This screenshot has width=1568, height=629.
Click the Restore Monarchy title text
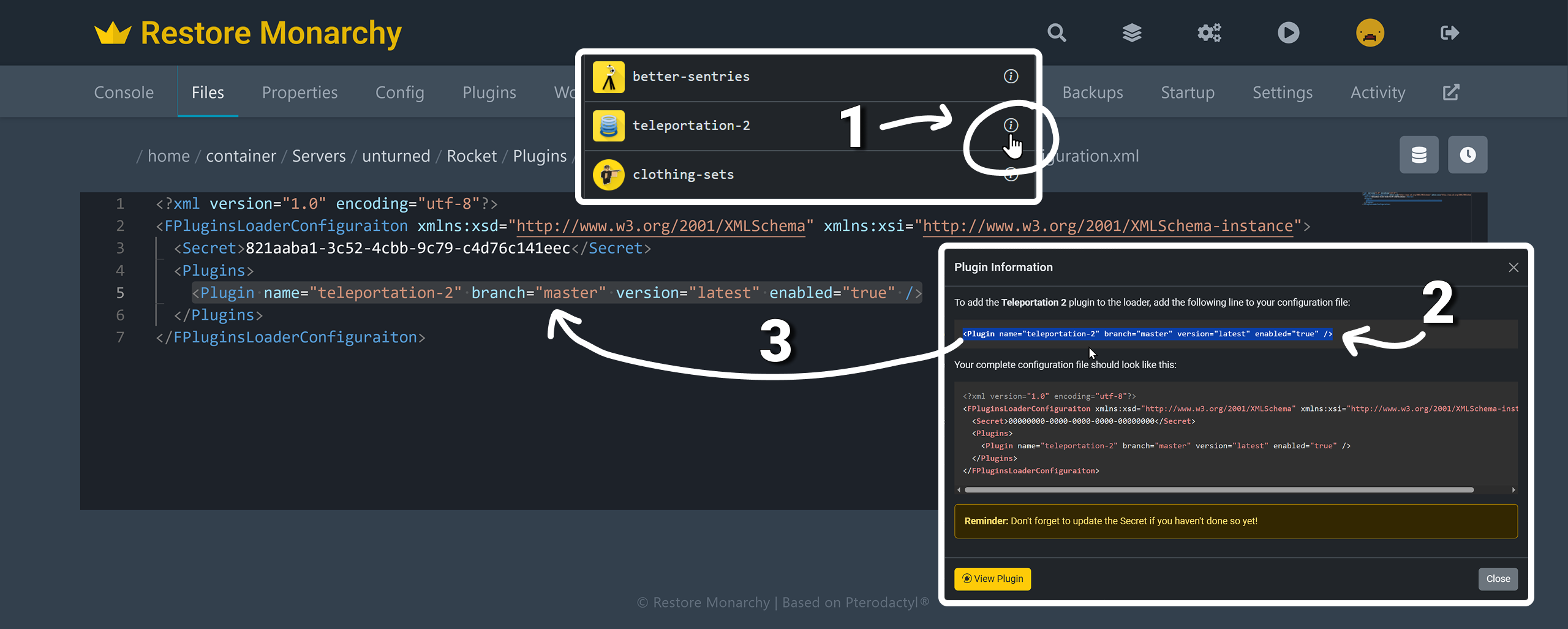pos(271,33)
